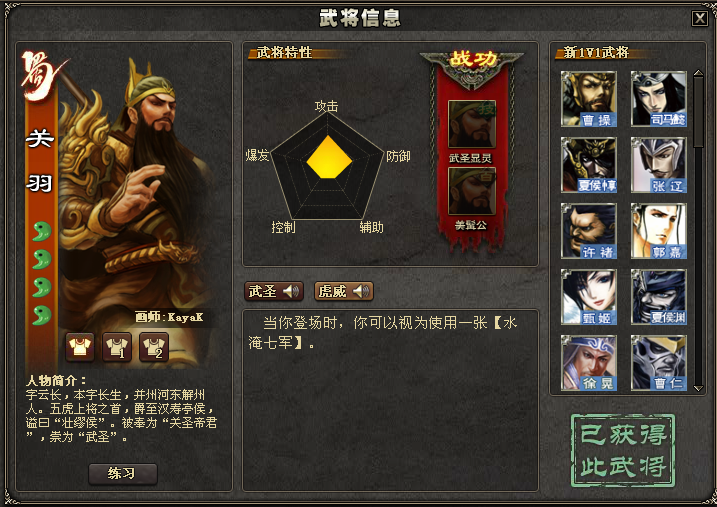Choose the 张辽 general portrait
This screenshot has height=507, width=717.
[658, 165]
